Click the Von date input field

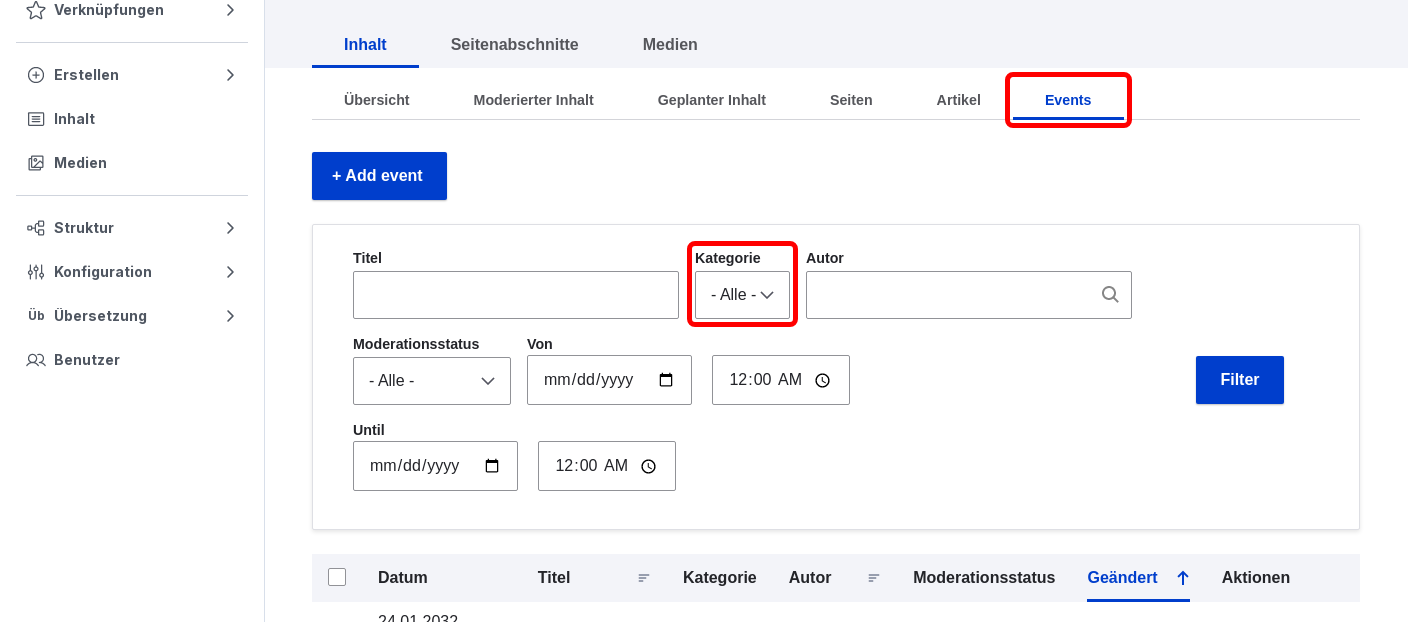pos(609,380)
